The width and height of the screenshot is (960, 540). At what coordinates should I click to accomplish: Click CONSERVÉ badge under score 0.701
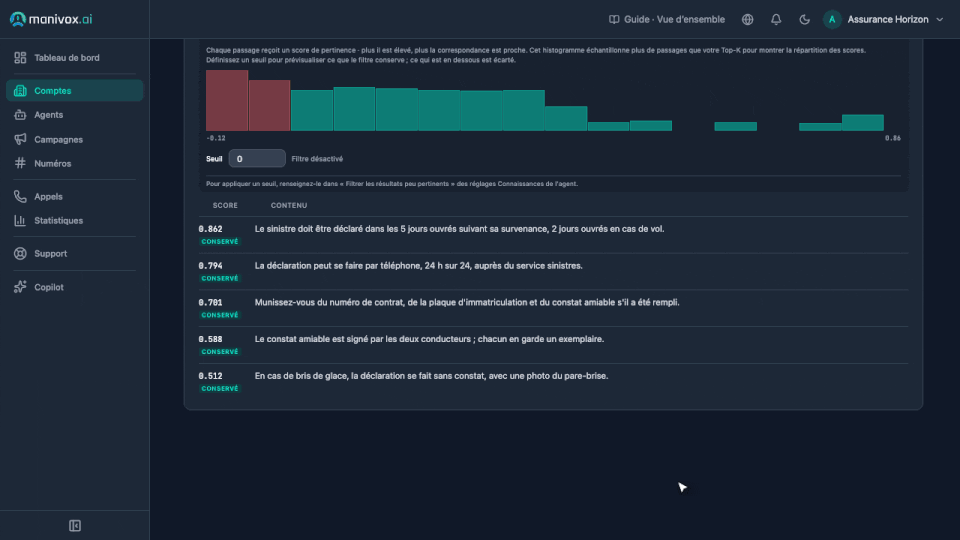(220, 315)
